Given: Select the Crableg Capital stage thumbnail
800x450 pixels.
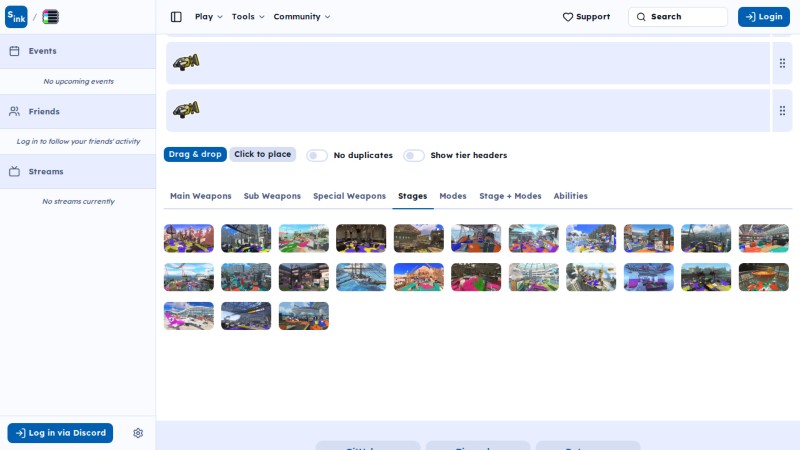Looking at the screenshot, I should click(x=591, y=277).
